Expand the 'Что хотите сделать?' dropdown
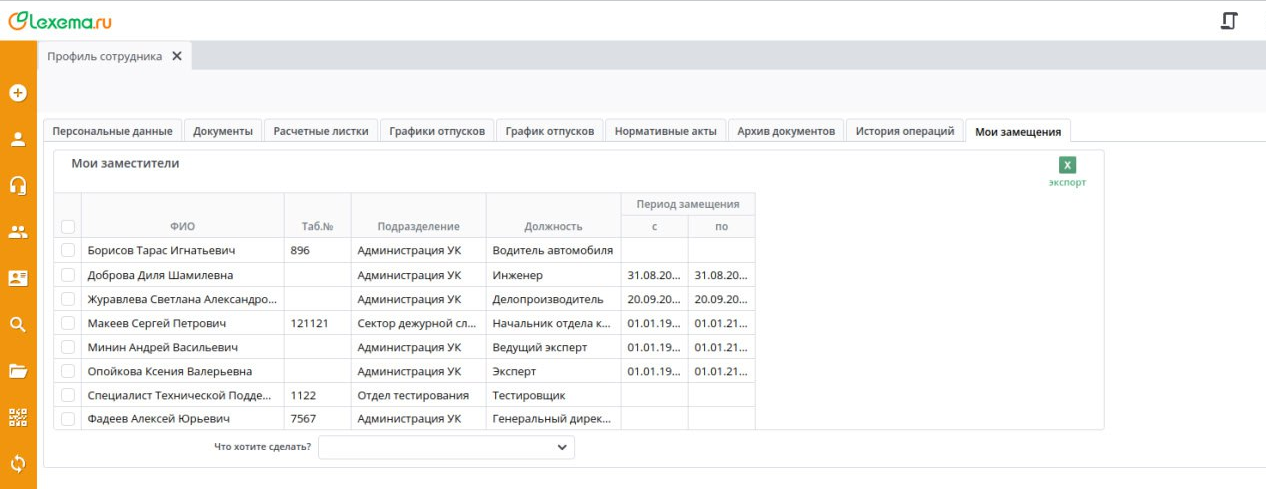Image resolution: width=1266 pixels, height=489 pixels. (x=446, y=448)
